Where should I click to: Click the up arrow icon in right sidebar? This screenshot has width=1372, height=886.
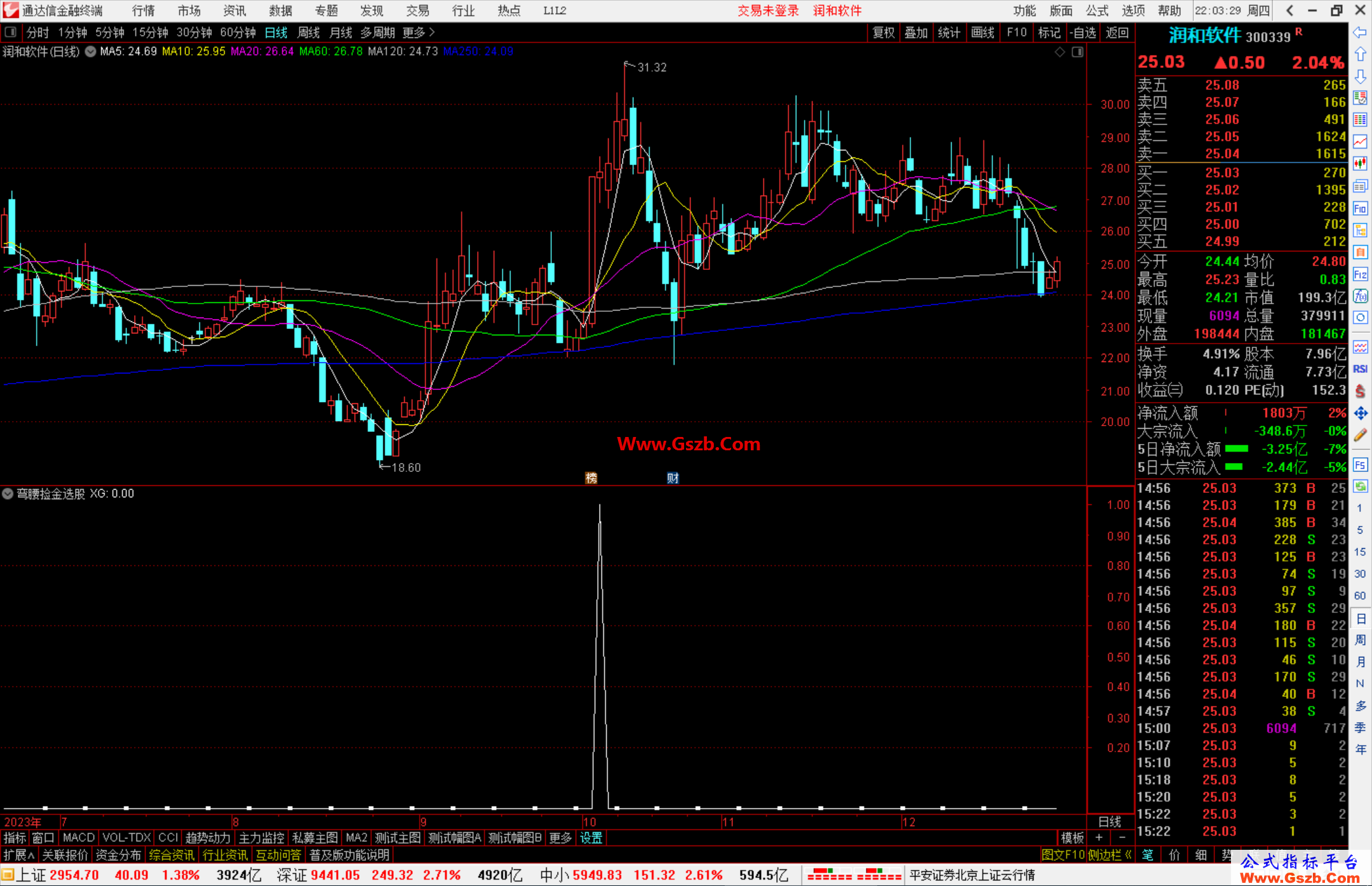[1360, 54]
